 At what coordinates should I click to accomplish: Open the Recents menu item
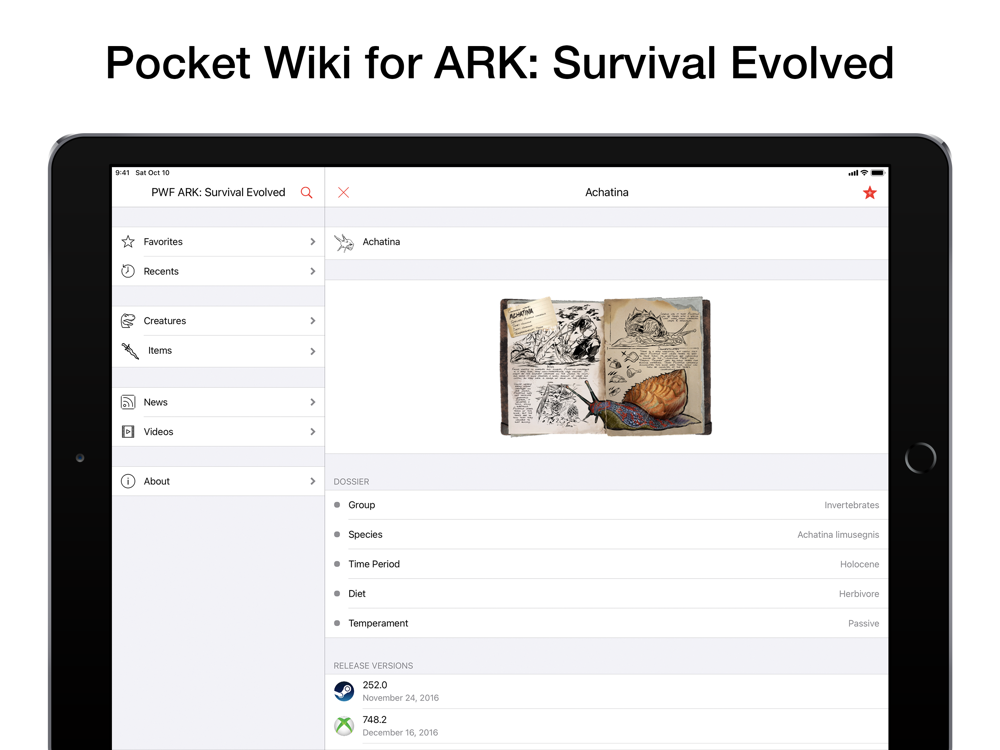218,271
